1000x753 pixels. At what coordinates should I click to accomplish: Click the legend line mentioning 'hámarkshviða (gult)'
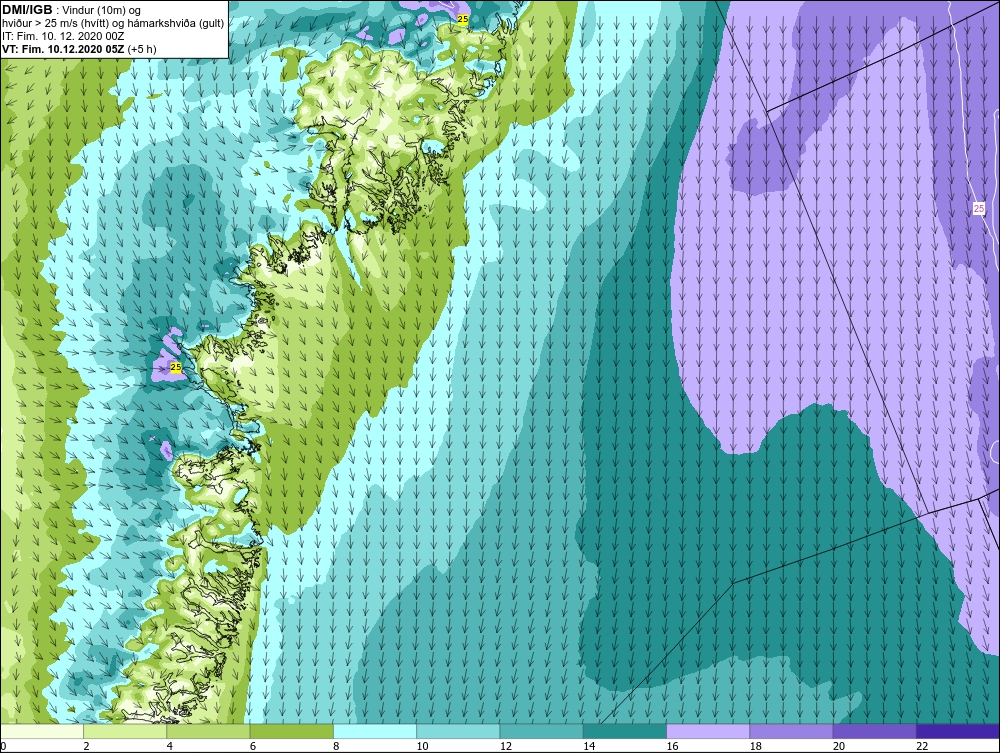(113, 23)
